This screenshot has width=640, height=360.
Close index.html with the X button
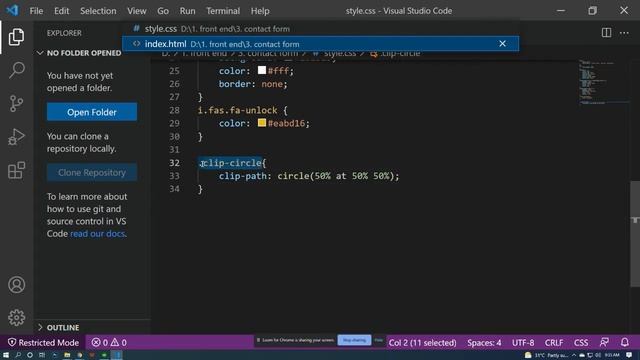point(502,44)
